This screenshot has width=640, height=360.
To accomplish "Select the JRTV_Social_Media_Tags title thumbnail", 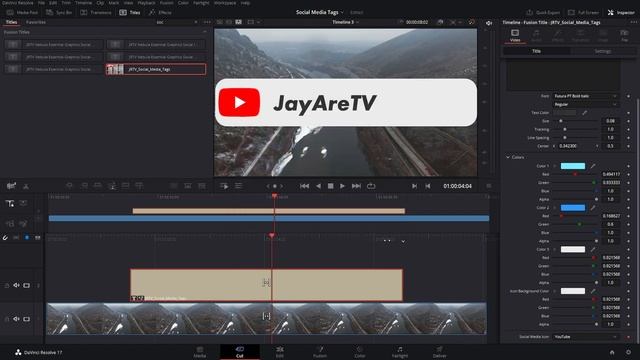I will (x=115, y=69).
